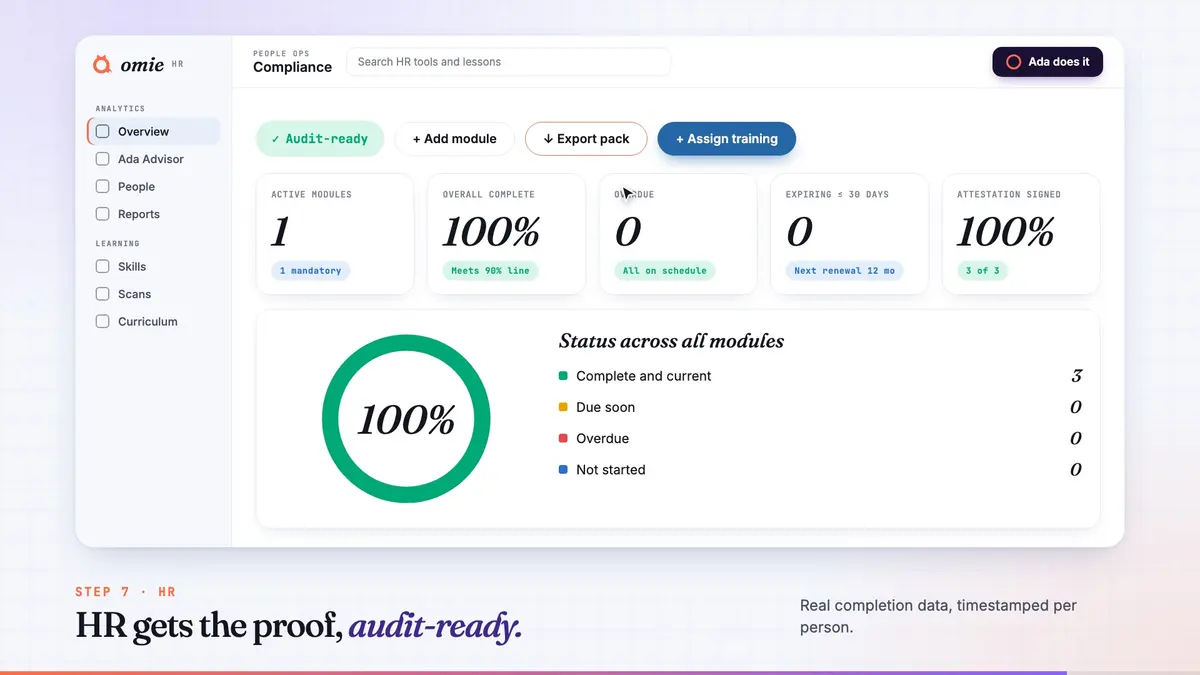Click the "ATTESTATION SIGNED" card label

(x=1009, y=195)
